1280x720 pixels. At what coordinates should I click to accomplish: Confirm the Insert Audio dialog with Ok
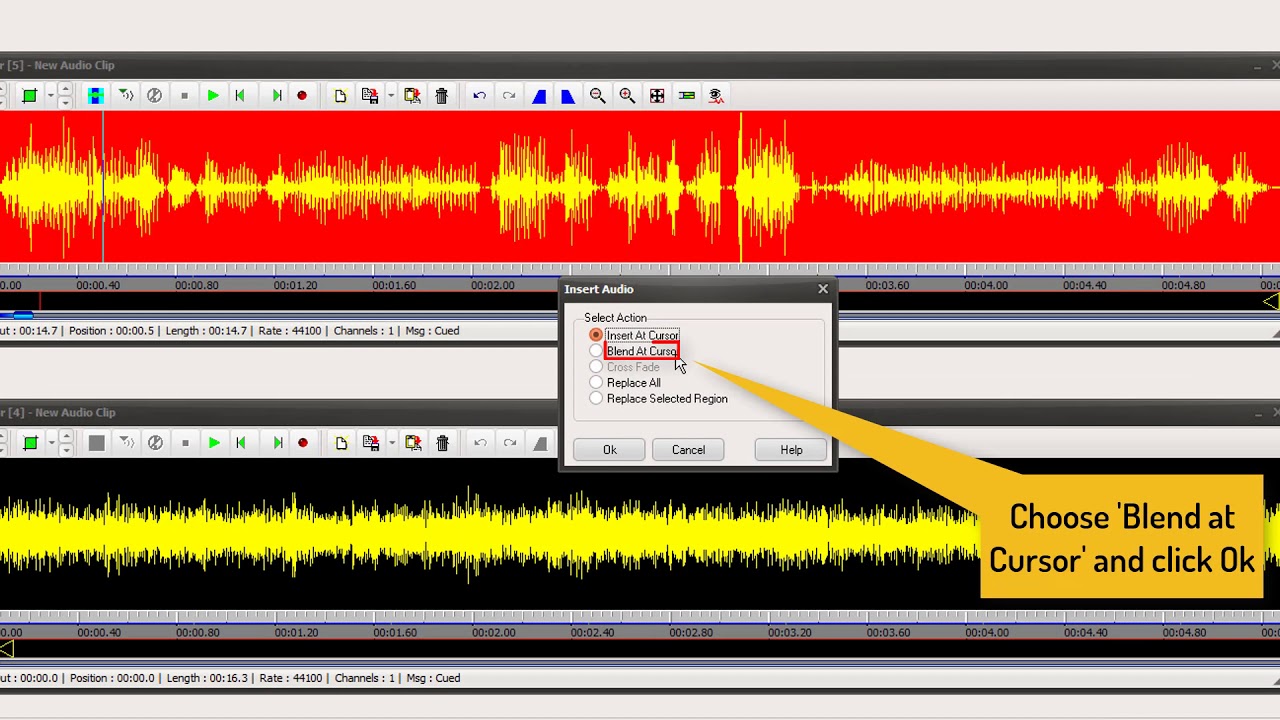610,450
